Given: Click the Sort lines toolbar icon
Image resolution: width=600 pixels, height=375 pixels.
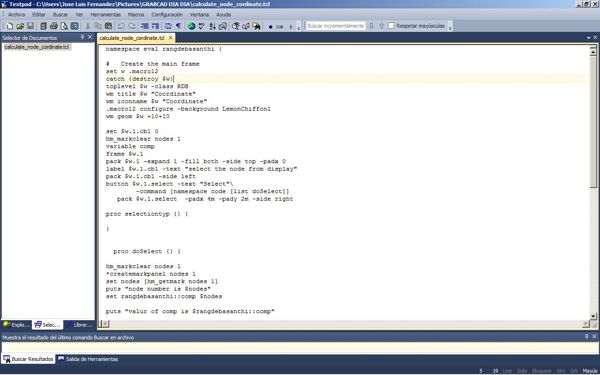Looking at the screenshot, I should (212, 26).
